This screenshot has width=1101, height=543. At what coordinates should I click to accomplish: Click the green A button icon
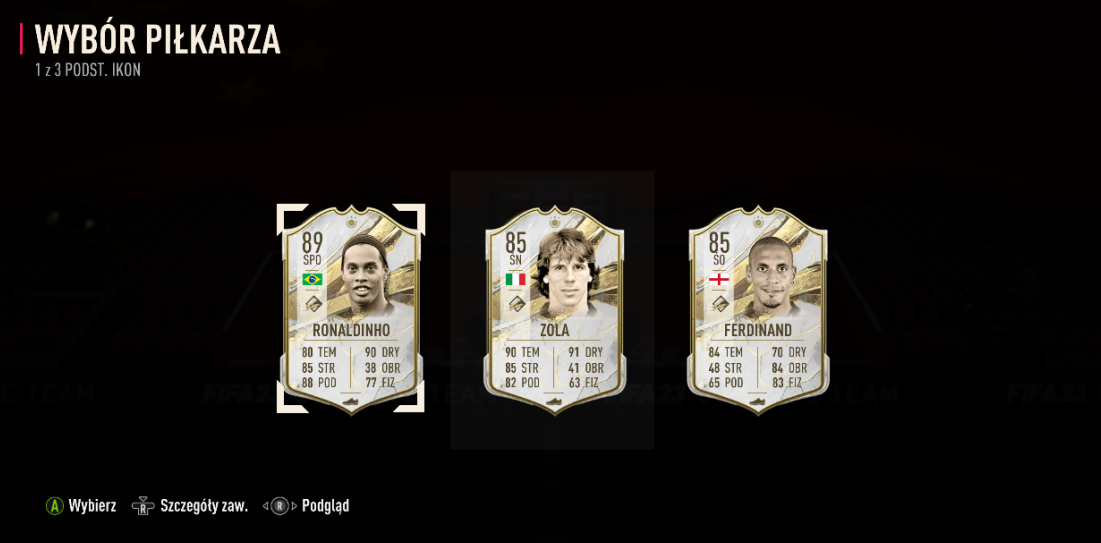pyautogui.click(x=55, y=506)
